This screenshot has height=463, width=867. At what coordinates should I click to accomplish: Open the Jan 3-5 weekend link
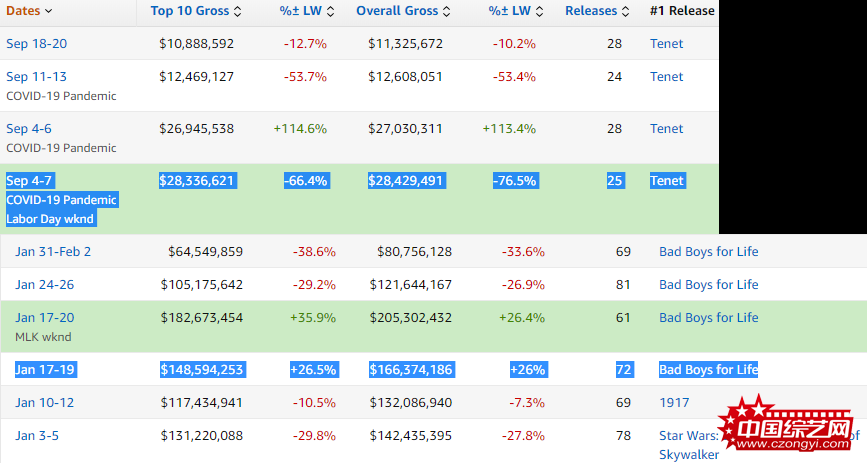tap(36, 436)
